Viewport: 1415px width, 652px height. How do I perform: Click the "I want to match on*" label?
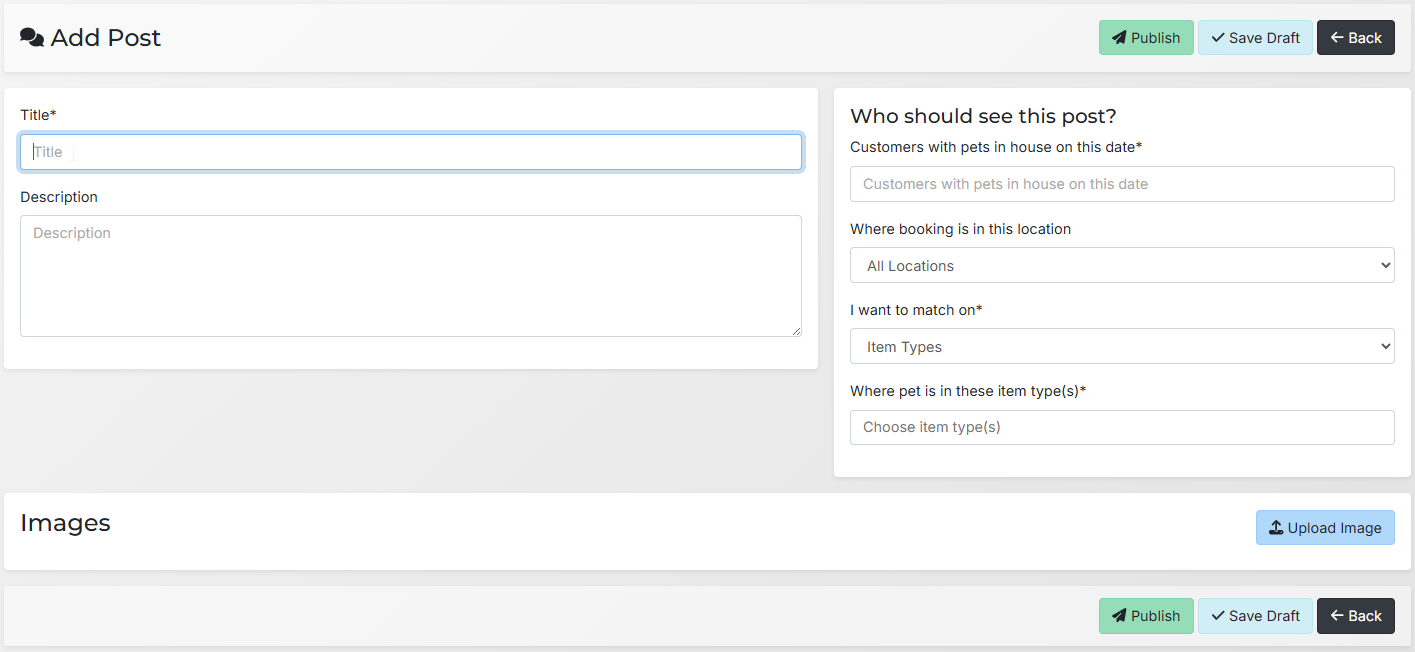[x=916, y=310]
